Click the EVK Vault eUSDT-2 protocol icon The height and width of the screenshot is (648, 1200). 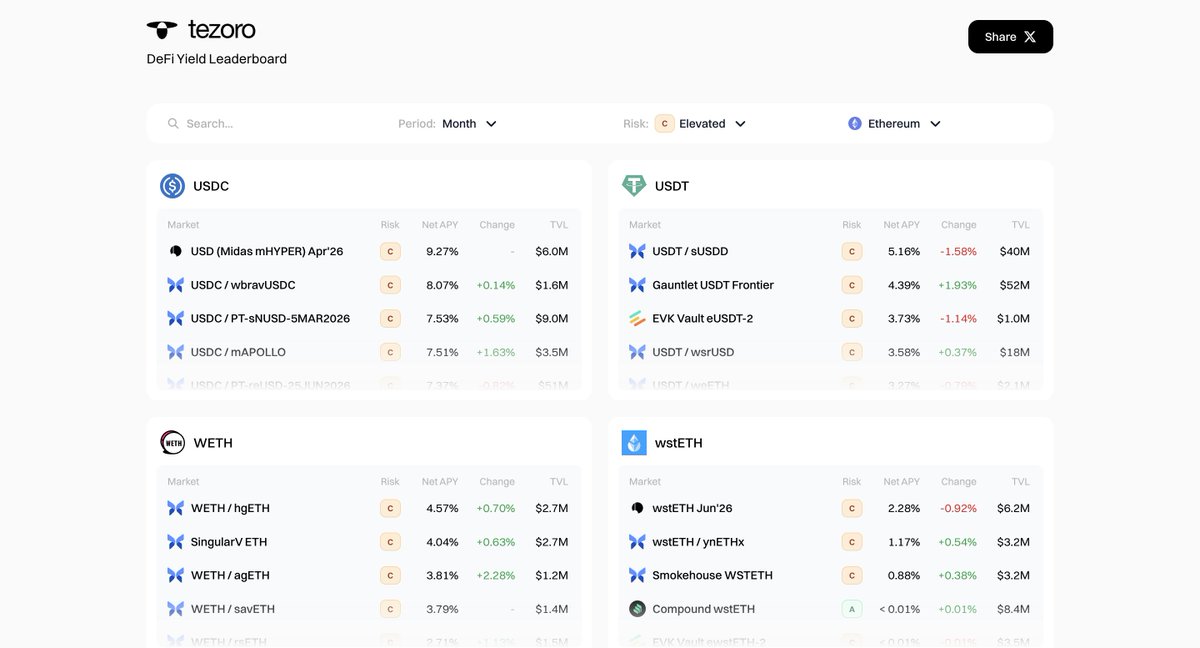click(637, 318)
